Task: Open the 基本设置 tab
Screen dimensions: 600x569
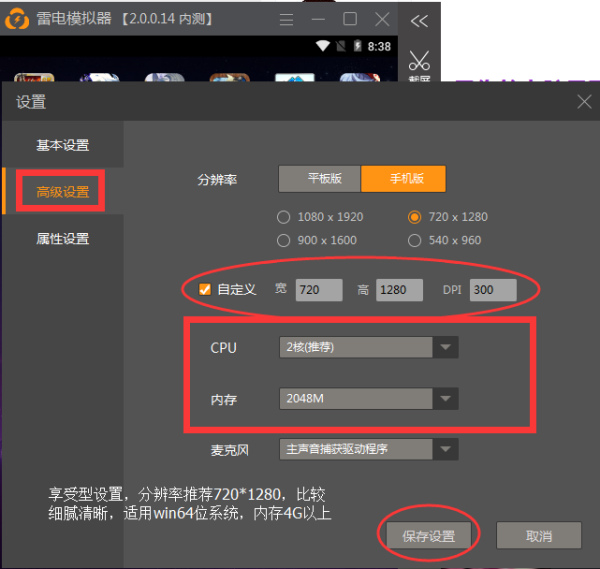Action: (x=63, y=145)
